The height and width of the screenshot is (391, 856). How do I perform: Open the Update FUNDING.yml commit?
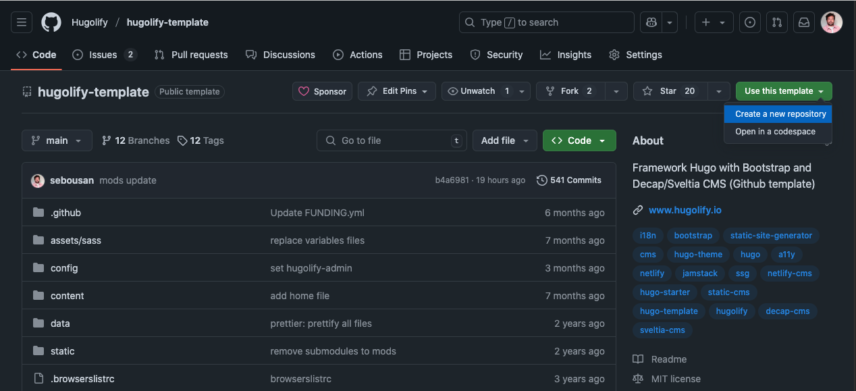[317, 212]
